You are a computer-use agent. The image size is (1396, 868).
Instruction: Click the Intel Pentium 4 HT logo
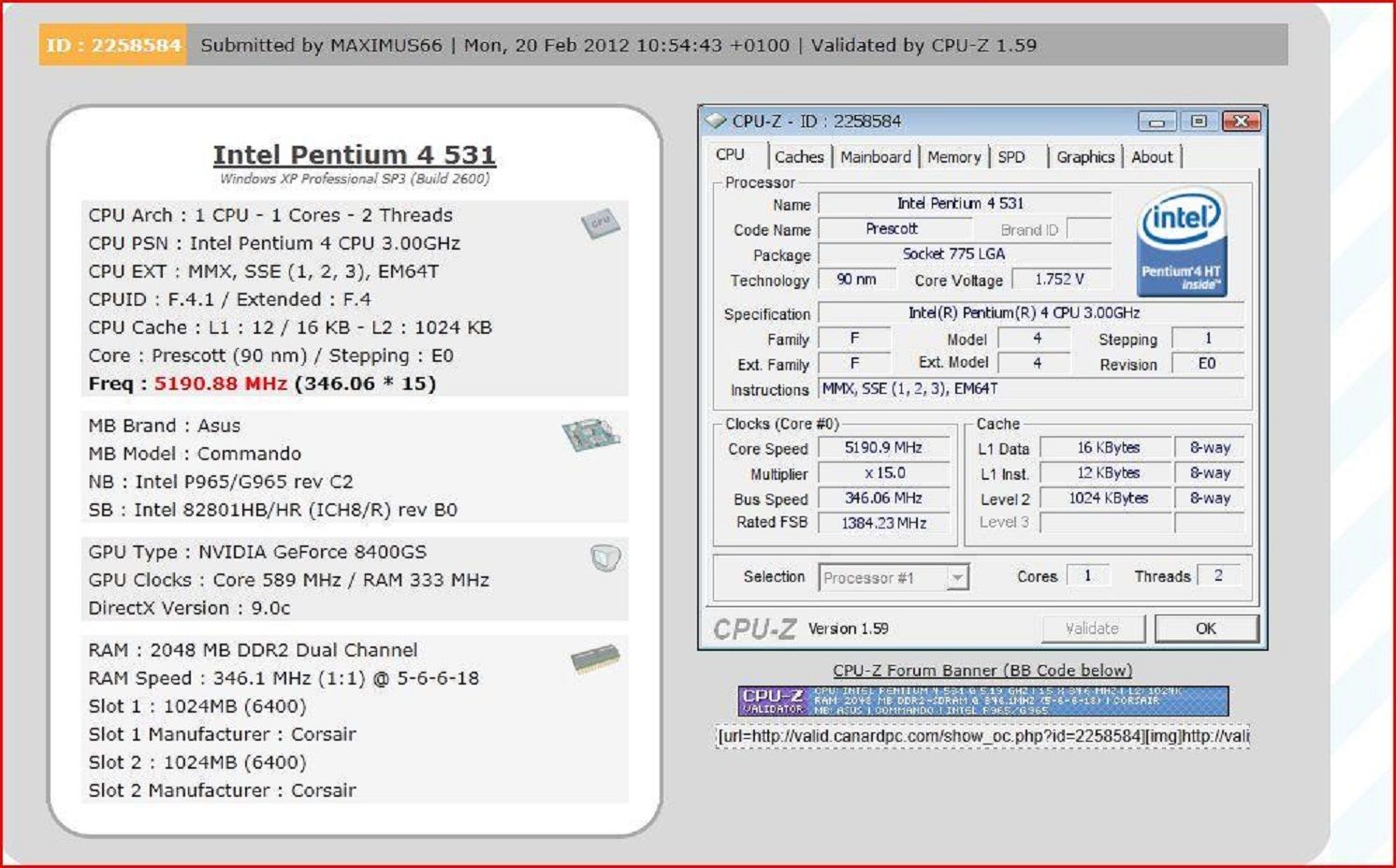click(x=1182, y=242)
